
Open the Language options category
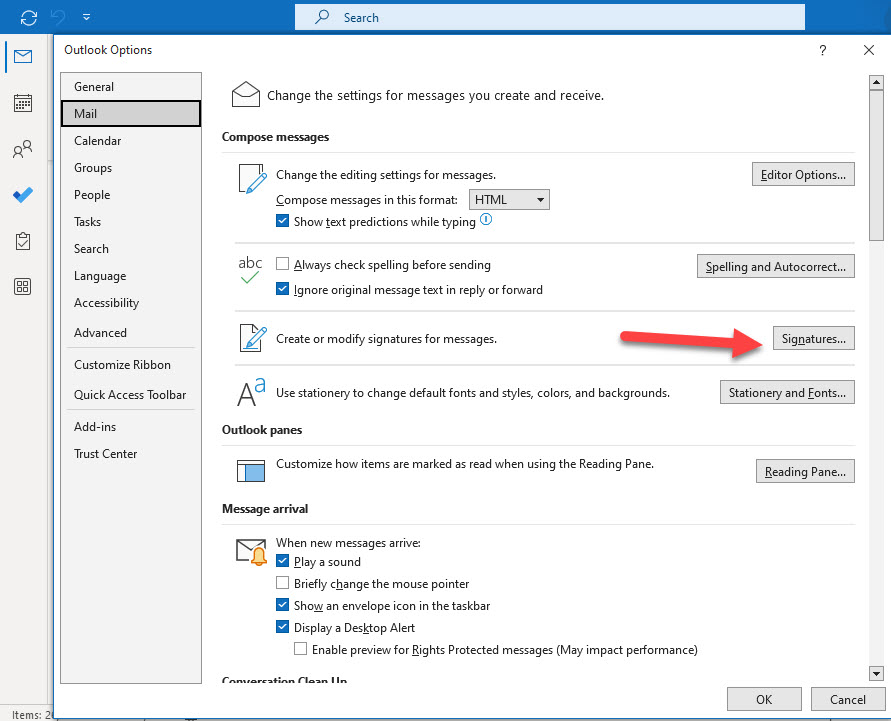click(131, 276)
